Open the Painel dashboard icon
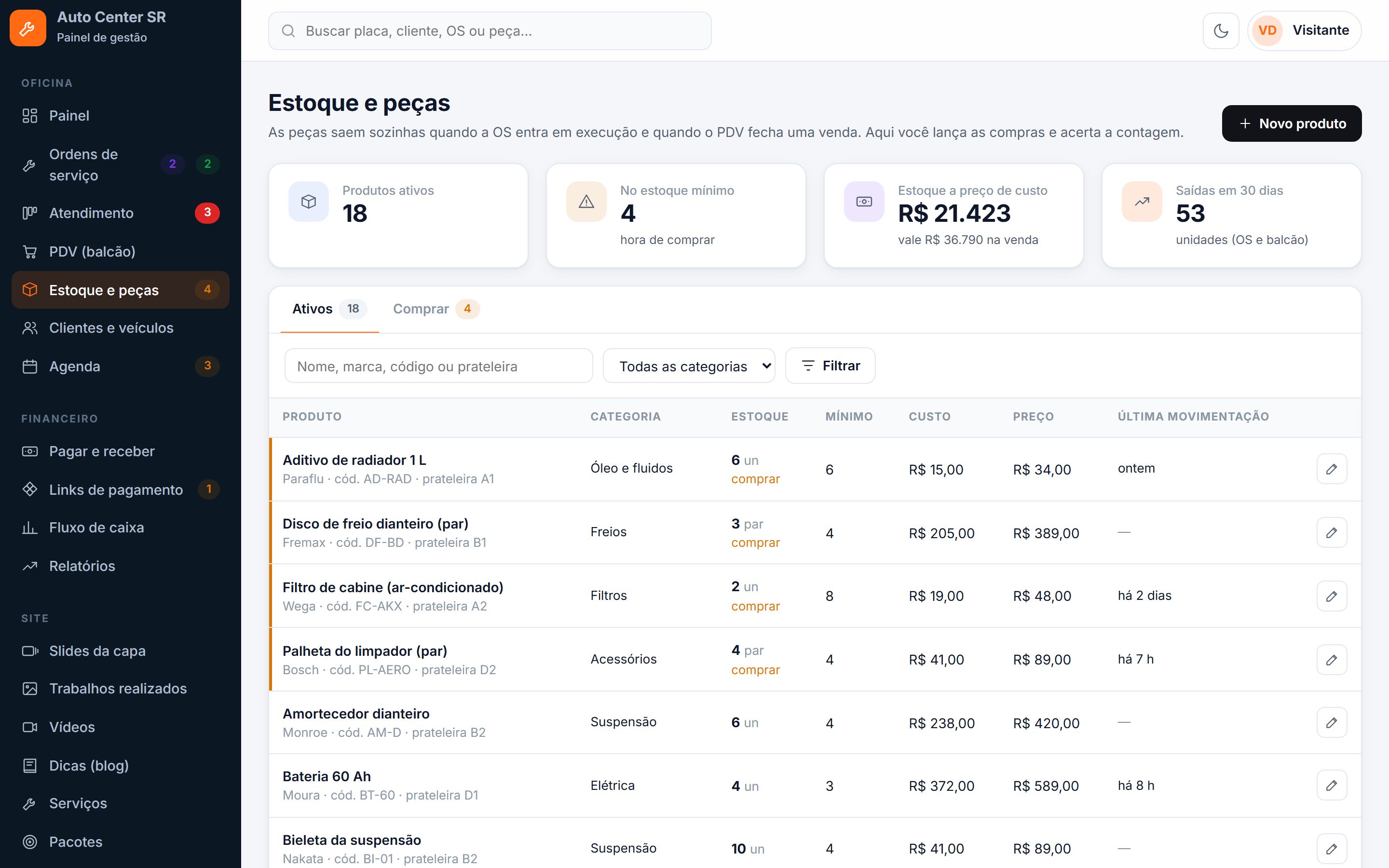 (x=30, y=115)
